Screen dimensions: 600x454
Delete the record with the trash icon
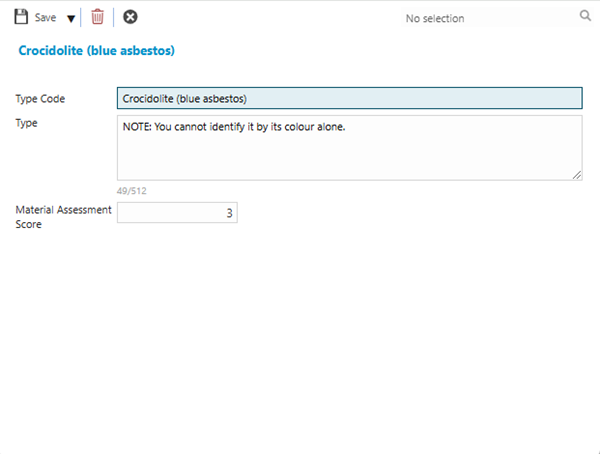pos(97,17)
